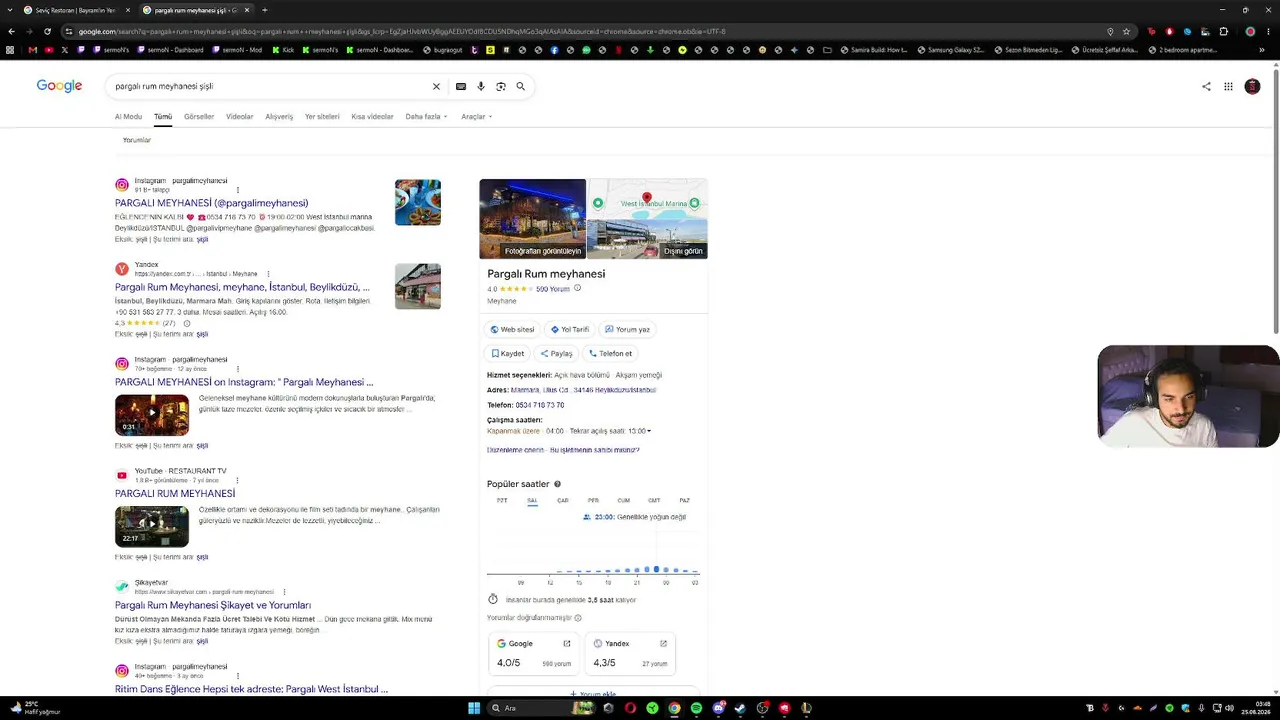Bookmark this page with the star
This screenshot has width=1280, height=720.
coord(1126,31)
